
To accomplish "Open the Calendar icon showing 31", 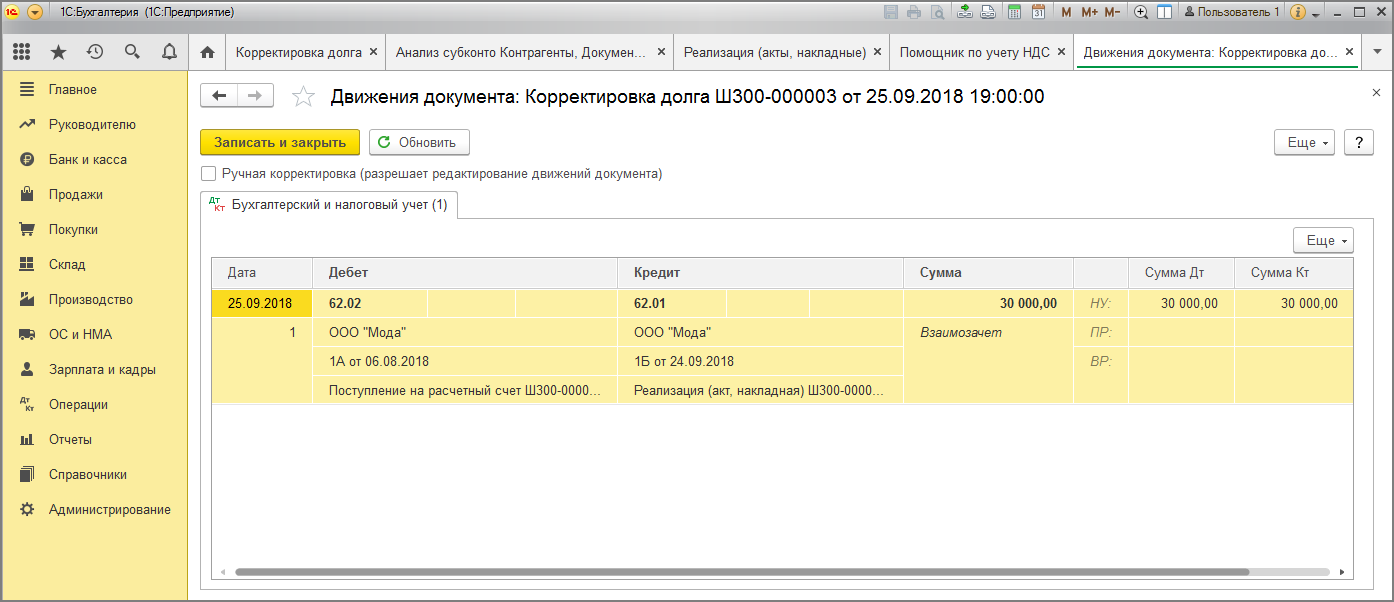I will [x=1038, y=12].
